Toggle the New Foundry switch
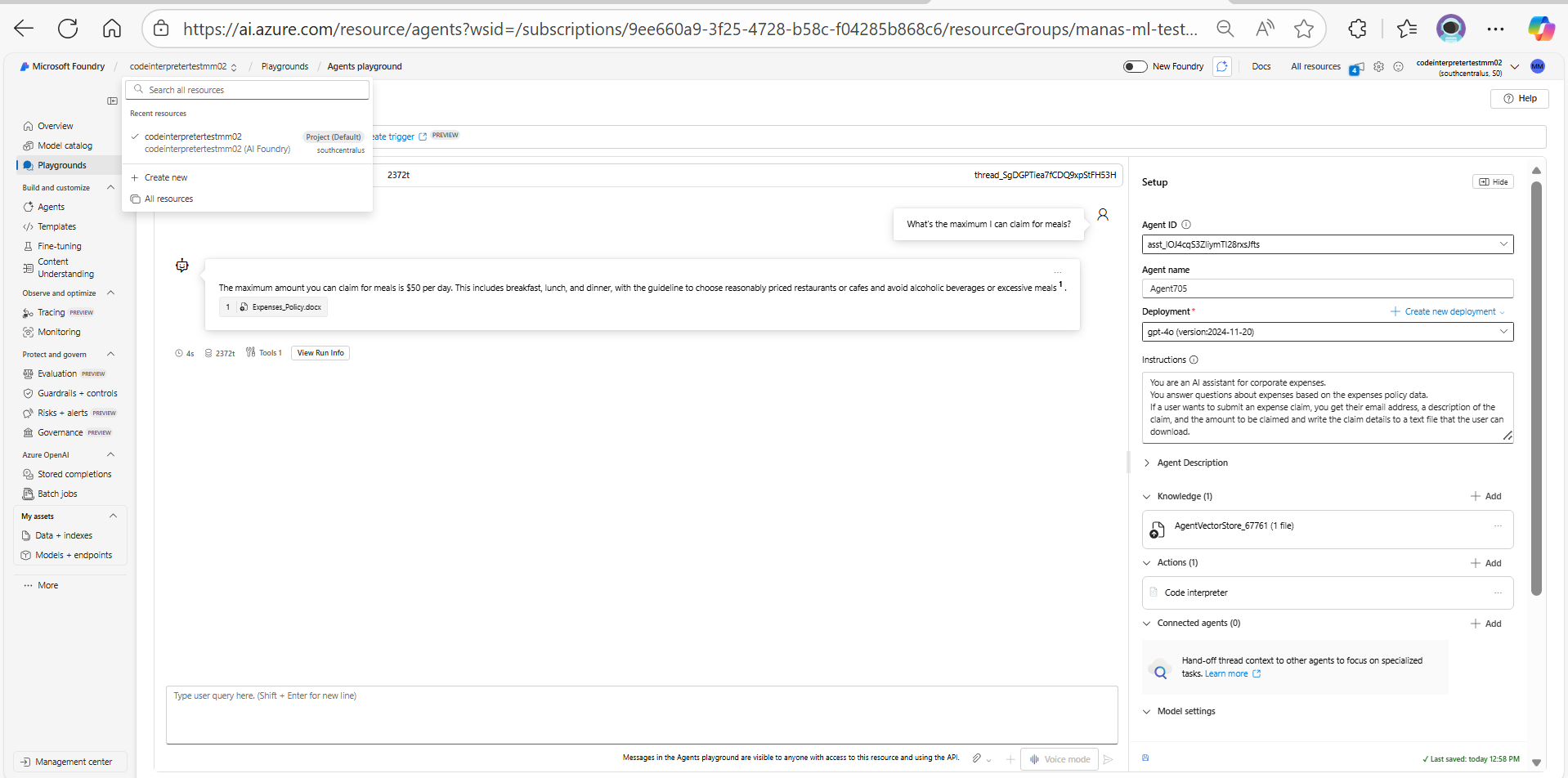 coord(1136,66)
